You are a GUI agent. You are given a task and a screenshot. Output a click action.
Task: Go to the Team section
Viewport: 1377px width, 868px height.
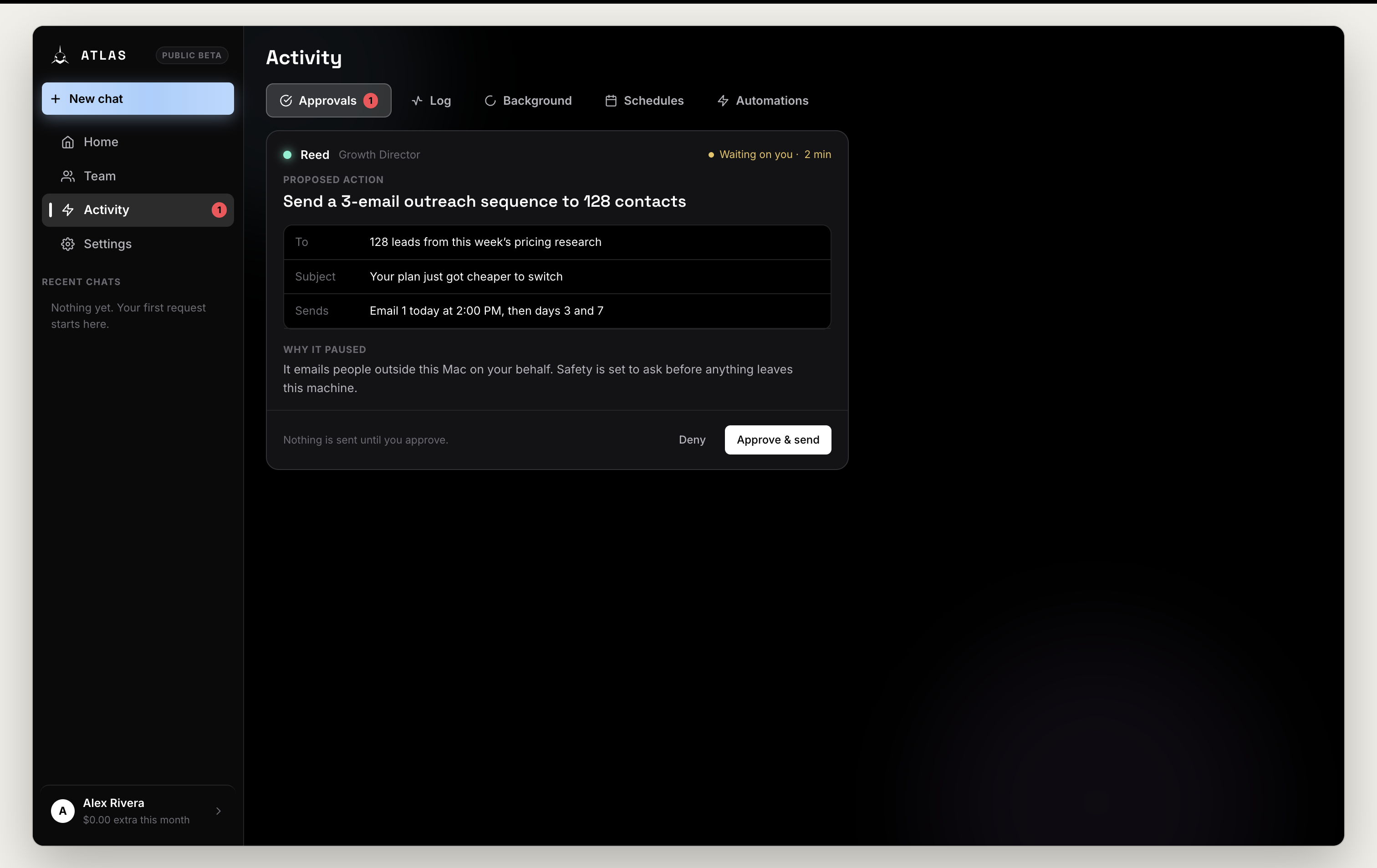[x=138, y=176]
